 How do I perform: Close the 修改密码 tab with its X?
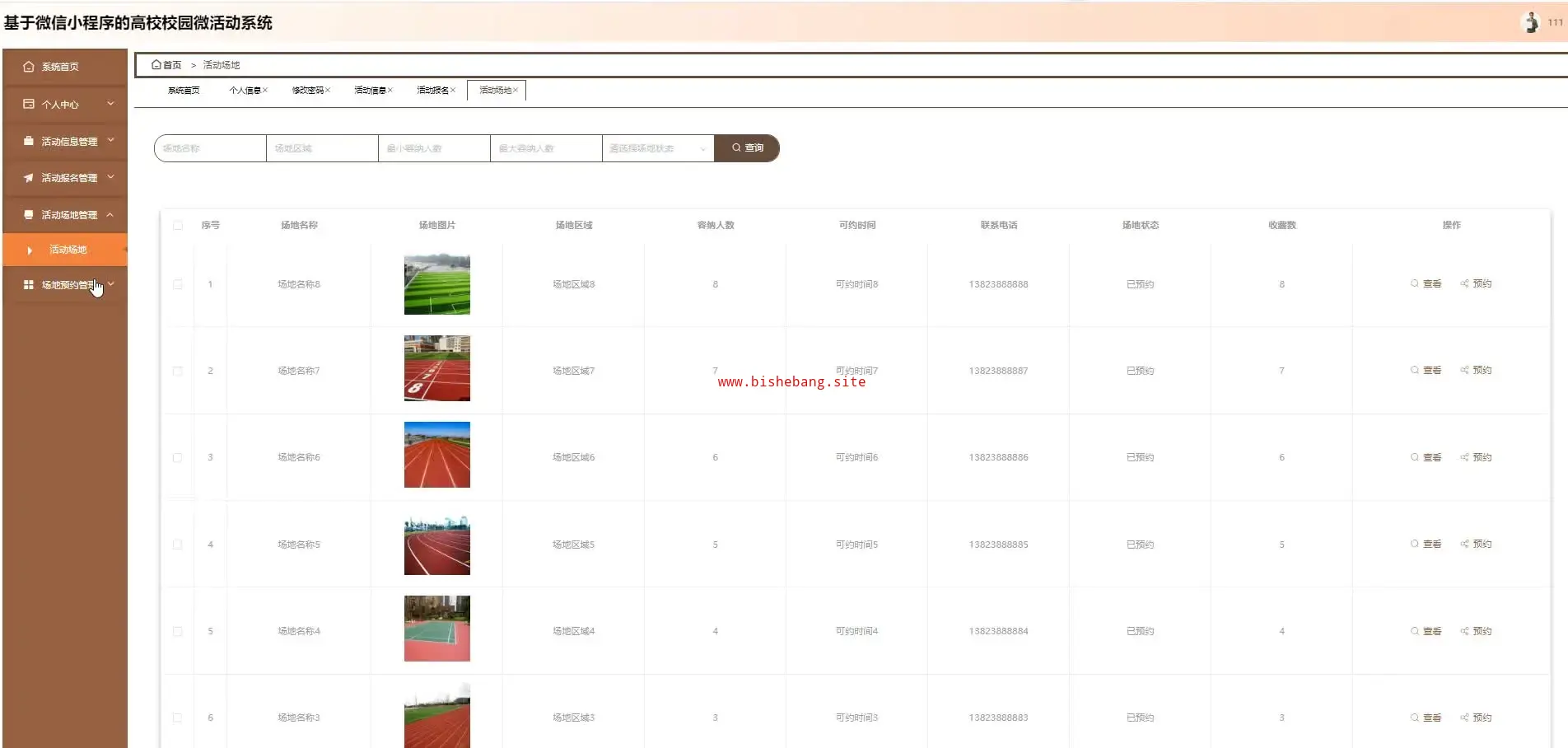pos(328,90)
